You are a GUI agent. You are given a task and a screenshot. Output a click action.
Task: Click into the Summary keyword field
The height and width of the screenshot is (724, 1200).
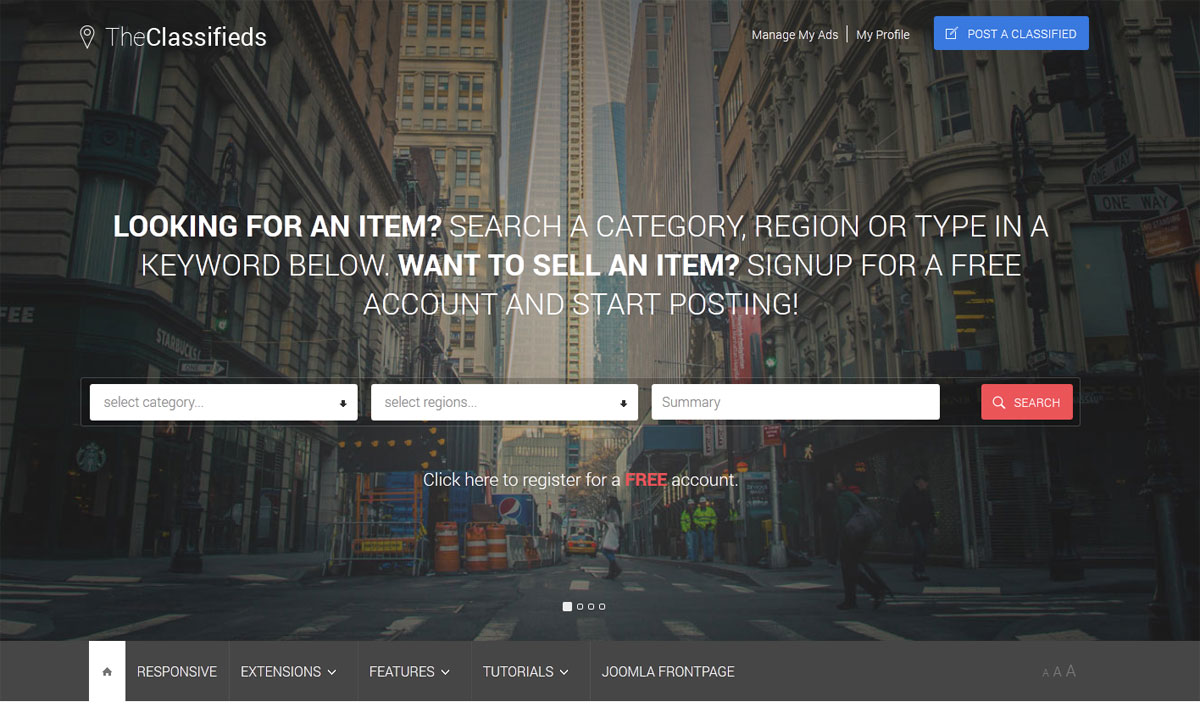pyautogui.click(x=796, y=402)
